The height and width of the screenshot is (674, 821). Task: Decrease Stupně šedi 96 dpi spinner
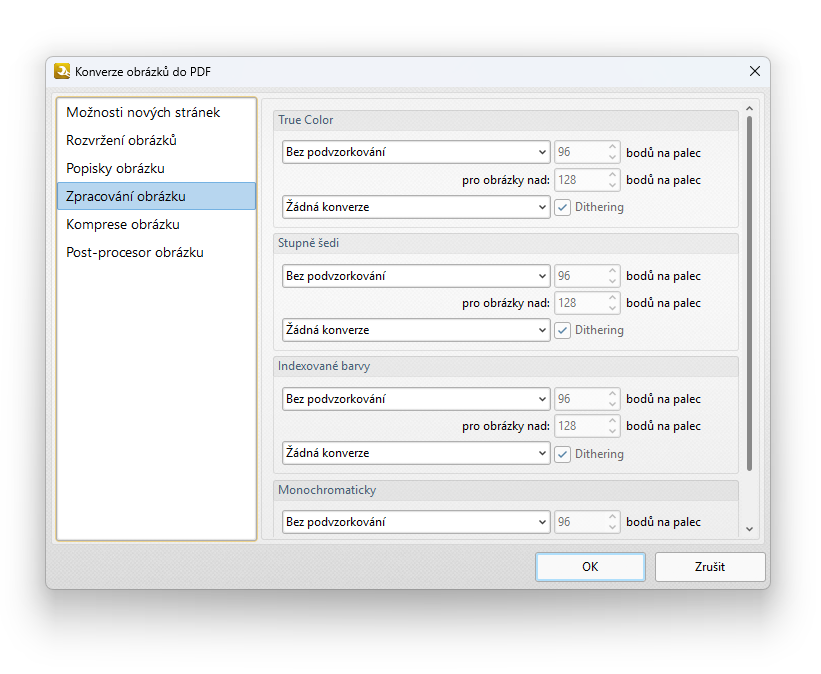point(613,281)
